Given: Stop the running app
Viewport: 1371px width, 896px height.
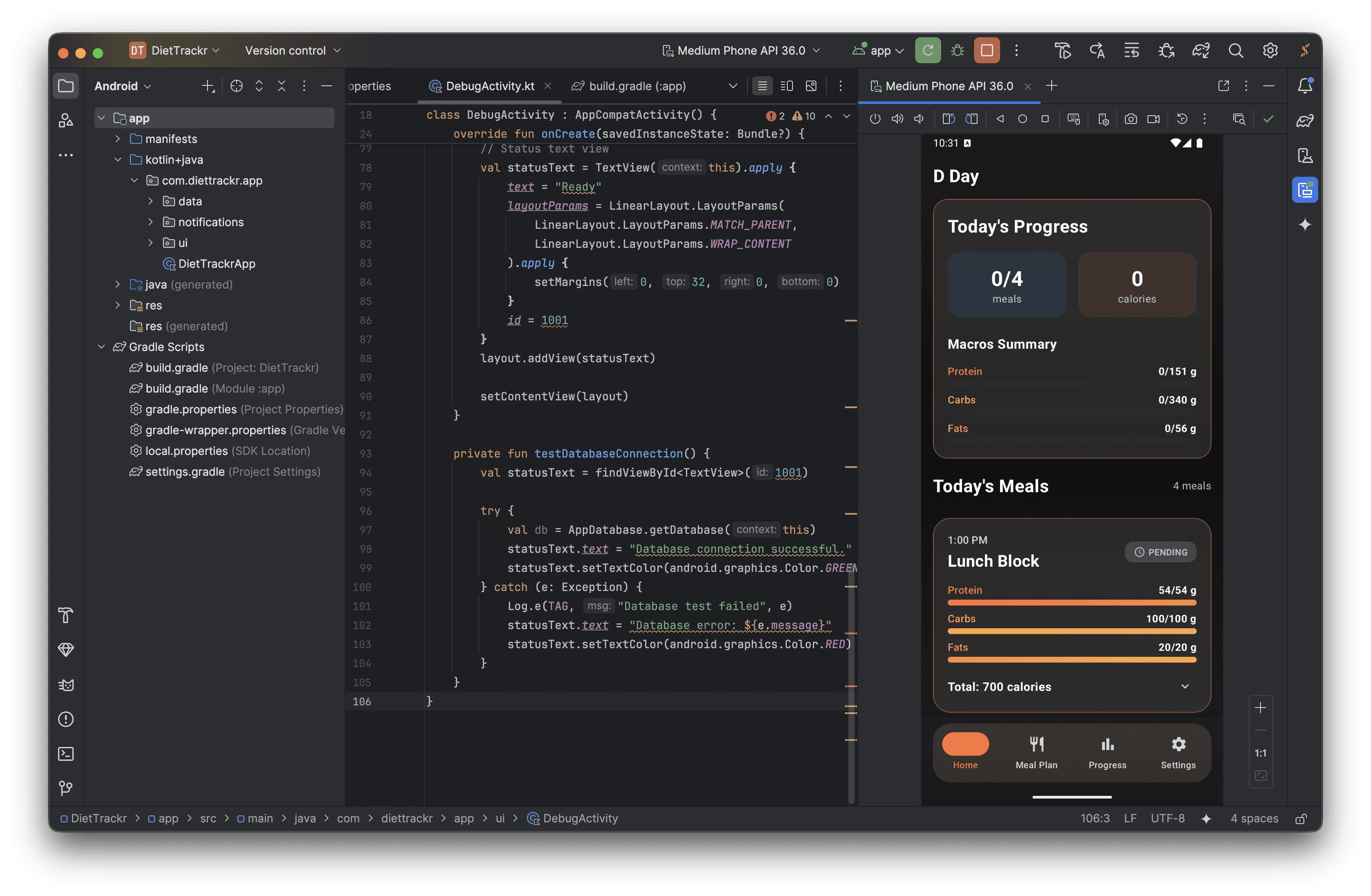Looking at the screenshot, I should pos(987,51).
